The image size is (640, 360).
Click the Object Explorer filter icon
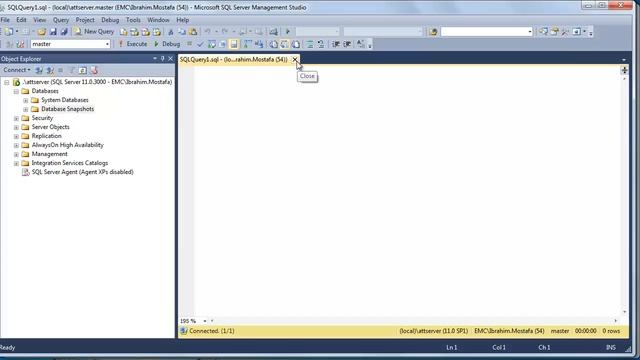click(72, 70)
